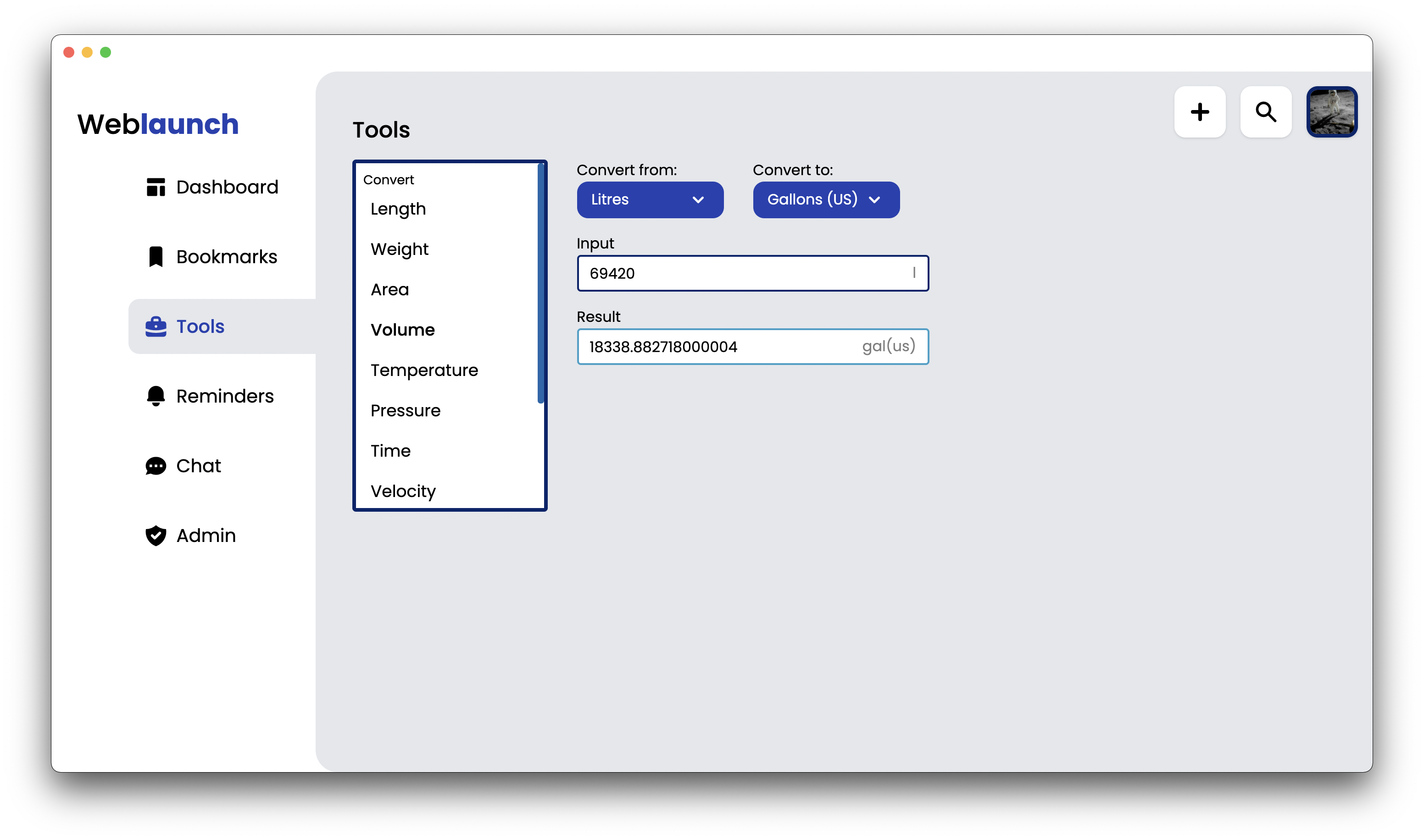The width and height of the screenshot is (1424, 840).
Task: Expand the Gallons (US) convert-to dropdown
Action: 825,200
